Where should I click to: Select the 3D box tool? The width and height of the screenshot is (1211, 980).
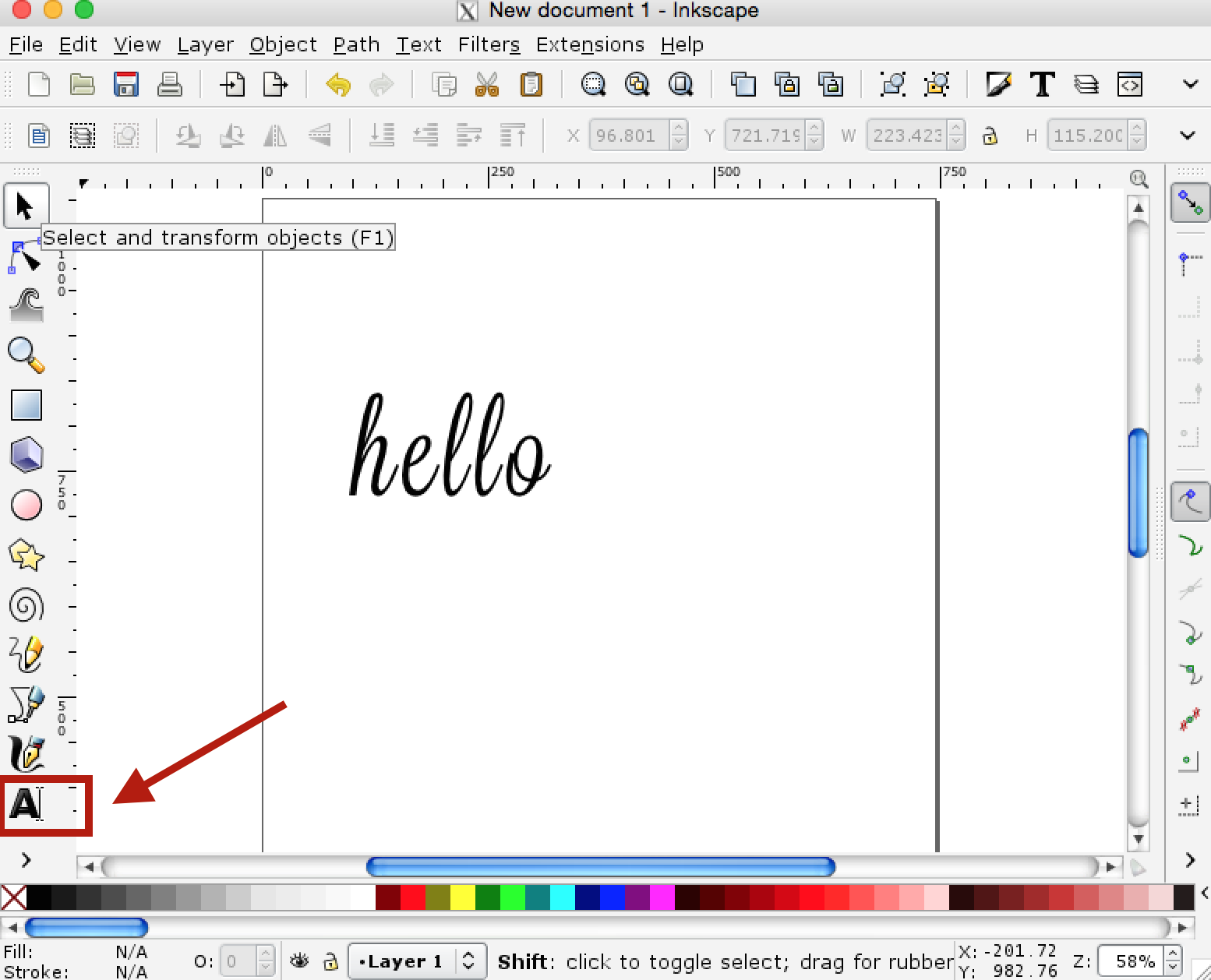click(x=26, y=455)
